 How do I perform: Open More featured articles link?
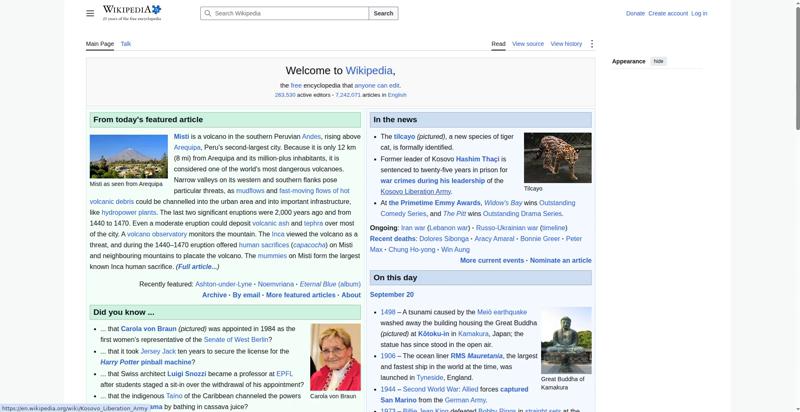(x=301, y=295)
